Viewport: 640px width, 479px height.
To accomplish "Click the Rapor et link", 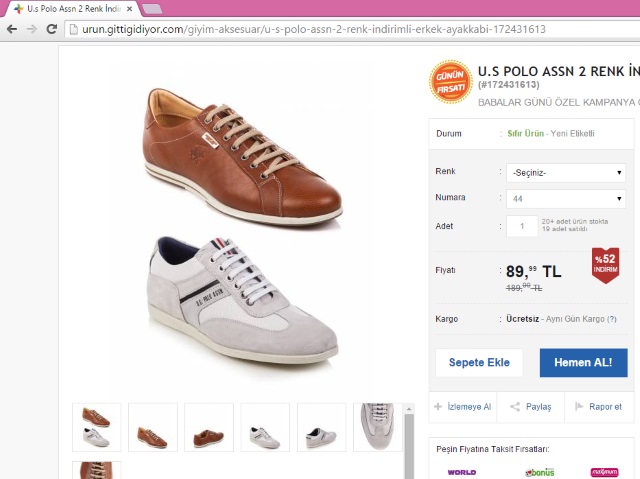I will (605, 406).
